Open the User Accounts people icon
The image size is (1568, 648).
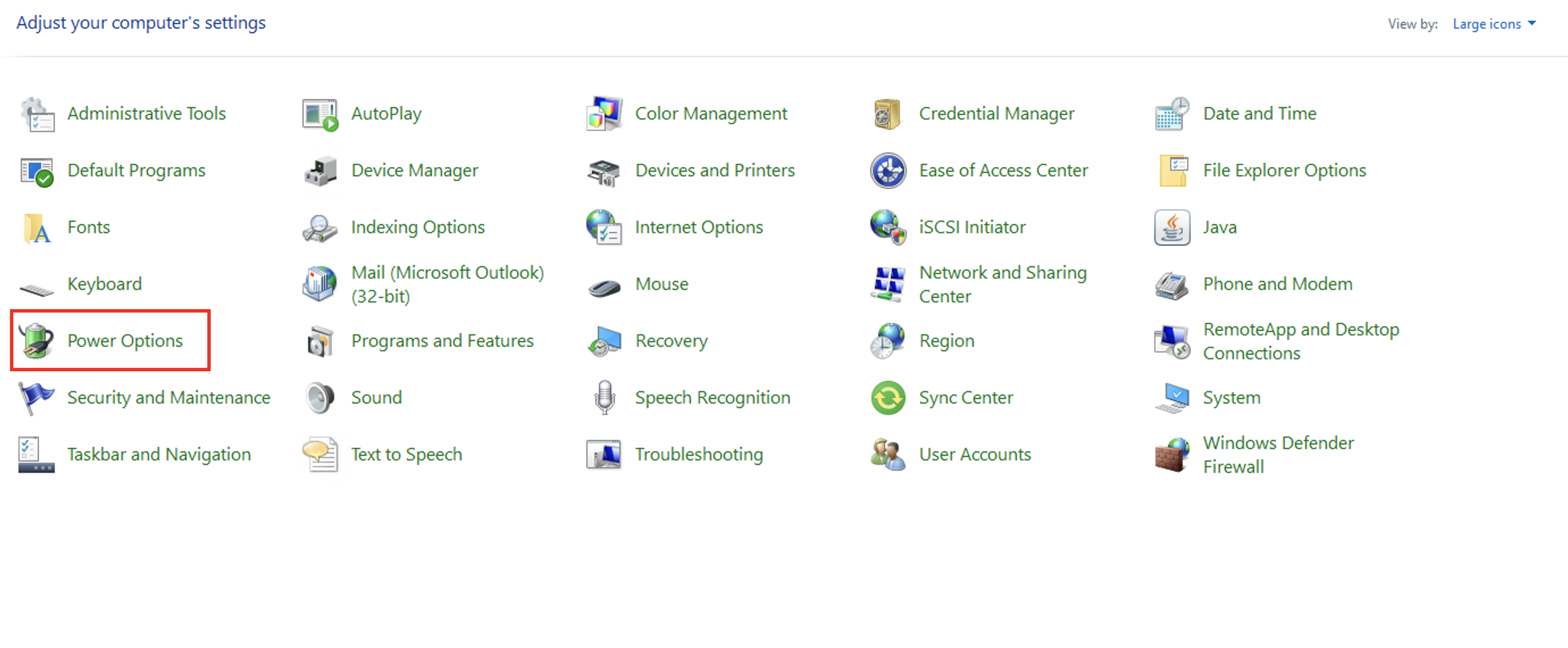coord(888,454)
